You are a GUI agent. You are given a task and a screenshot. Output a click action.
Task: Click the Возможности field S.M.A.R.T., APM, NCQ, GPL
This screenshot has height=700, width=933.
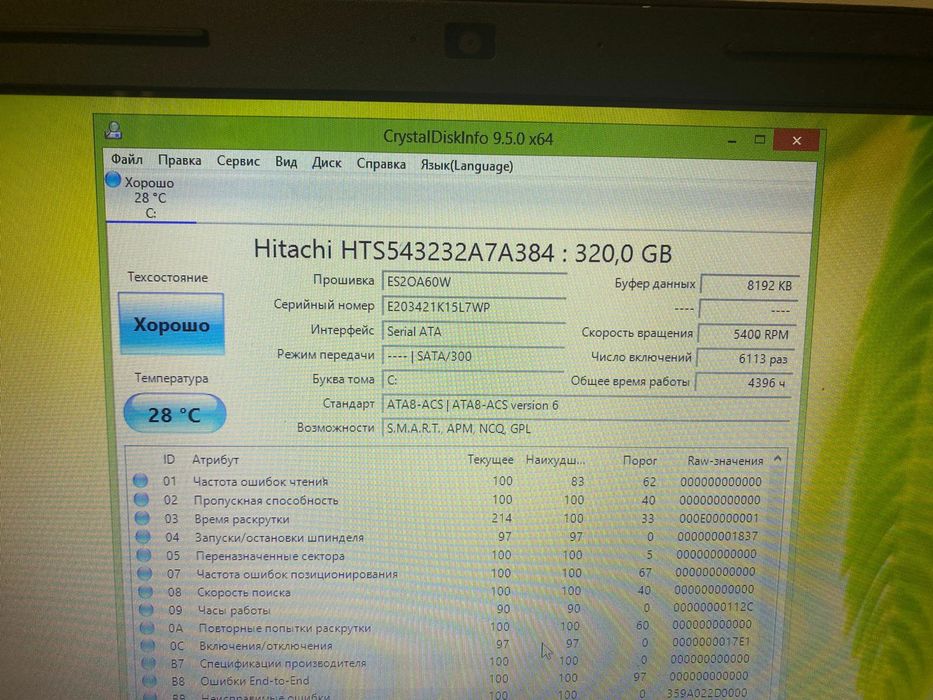click(586, 429)
